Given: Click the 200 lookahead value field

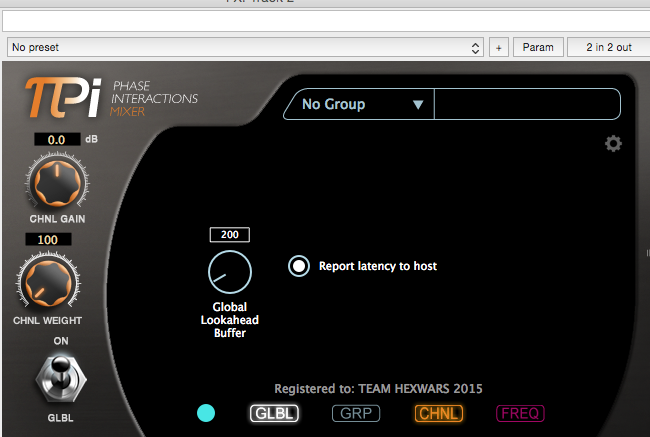Looking at the screenshot, I should 230,235.
